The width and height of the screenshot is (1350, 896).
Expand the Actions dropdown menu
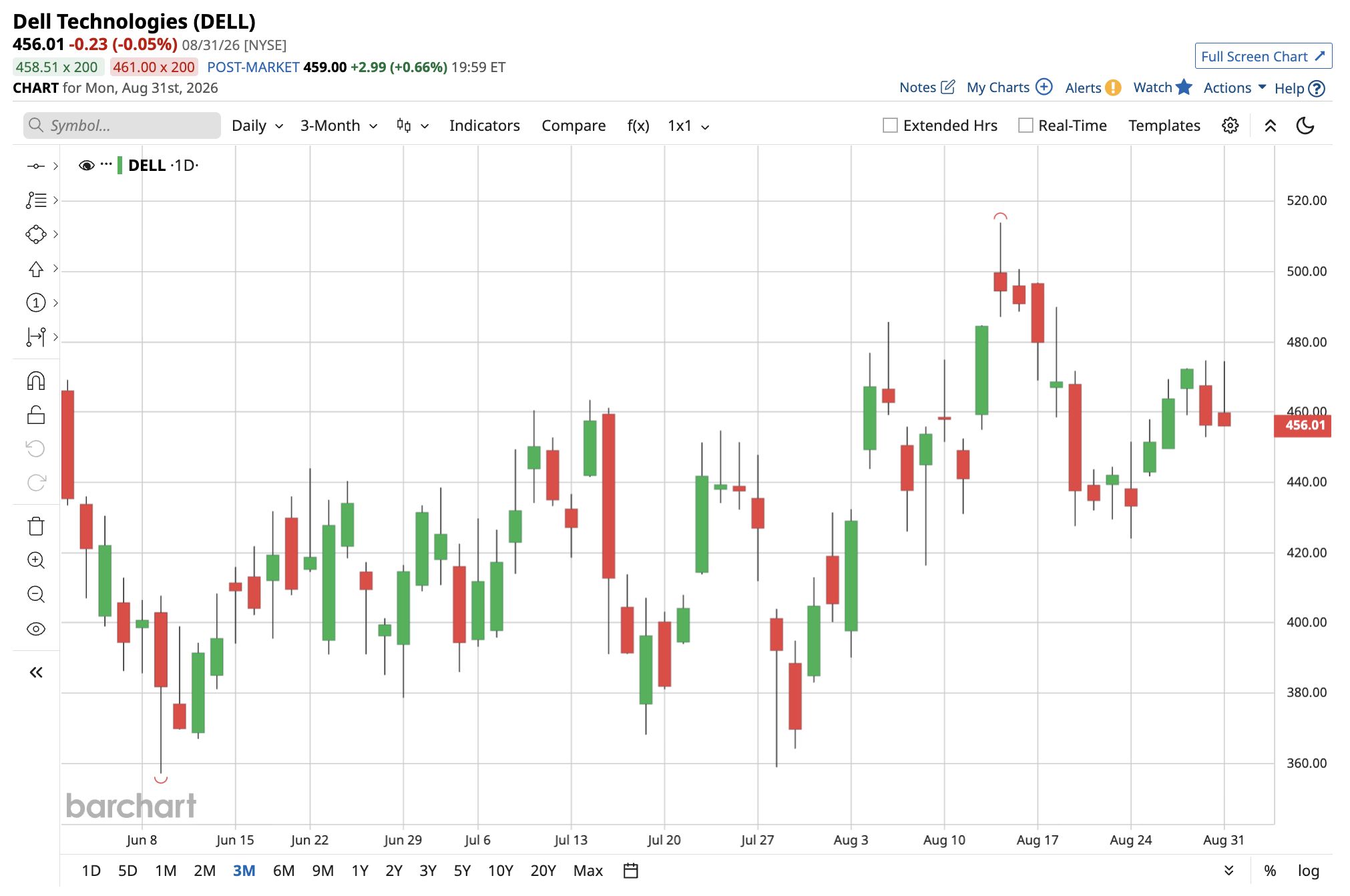pyautogui.click(x=1234, y=88)
